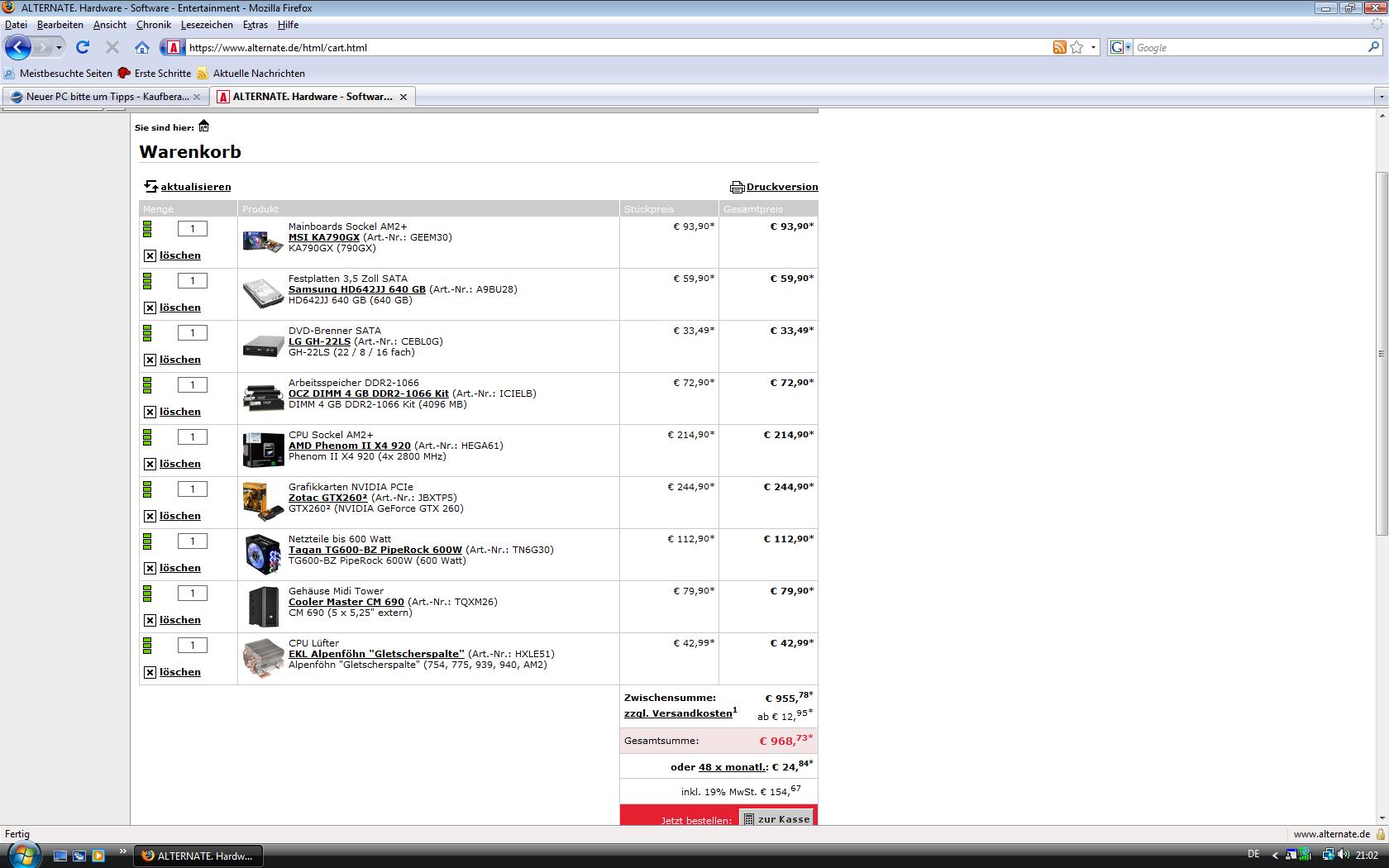Image resolution: width=1389 pixels, height=868 pixels.
Task: Click the security lock icon in status bar
Action: tap(1380, 834)
